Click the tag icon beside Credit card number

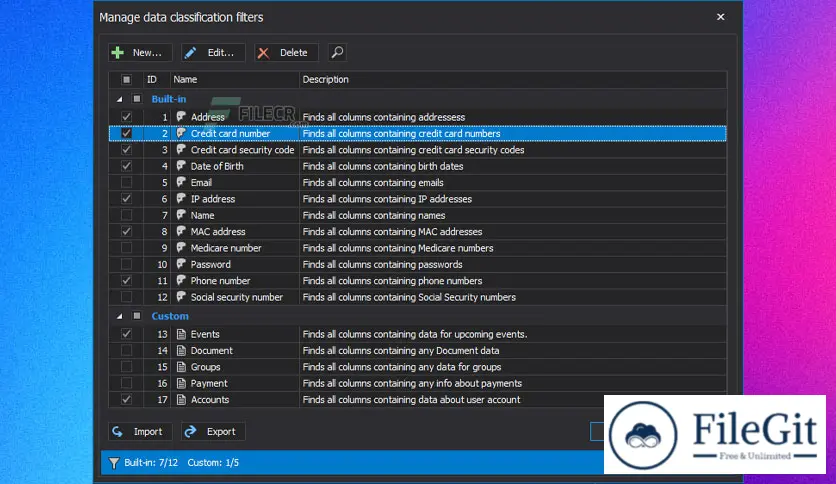(x=181, y=133)
